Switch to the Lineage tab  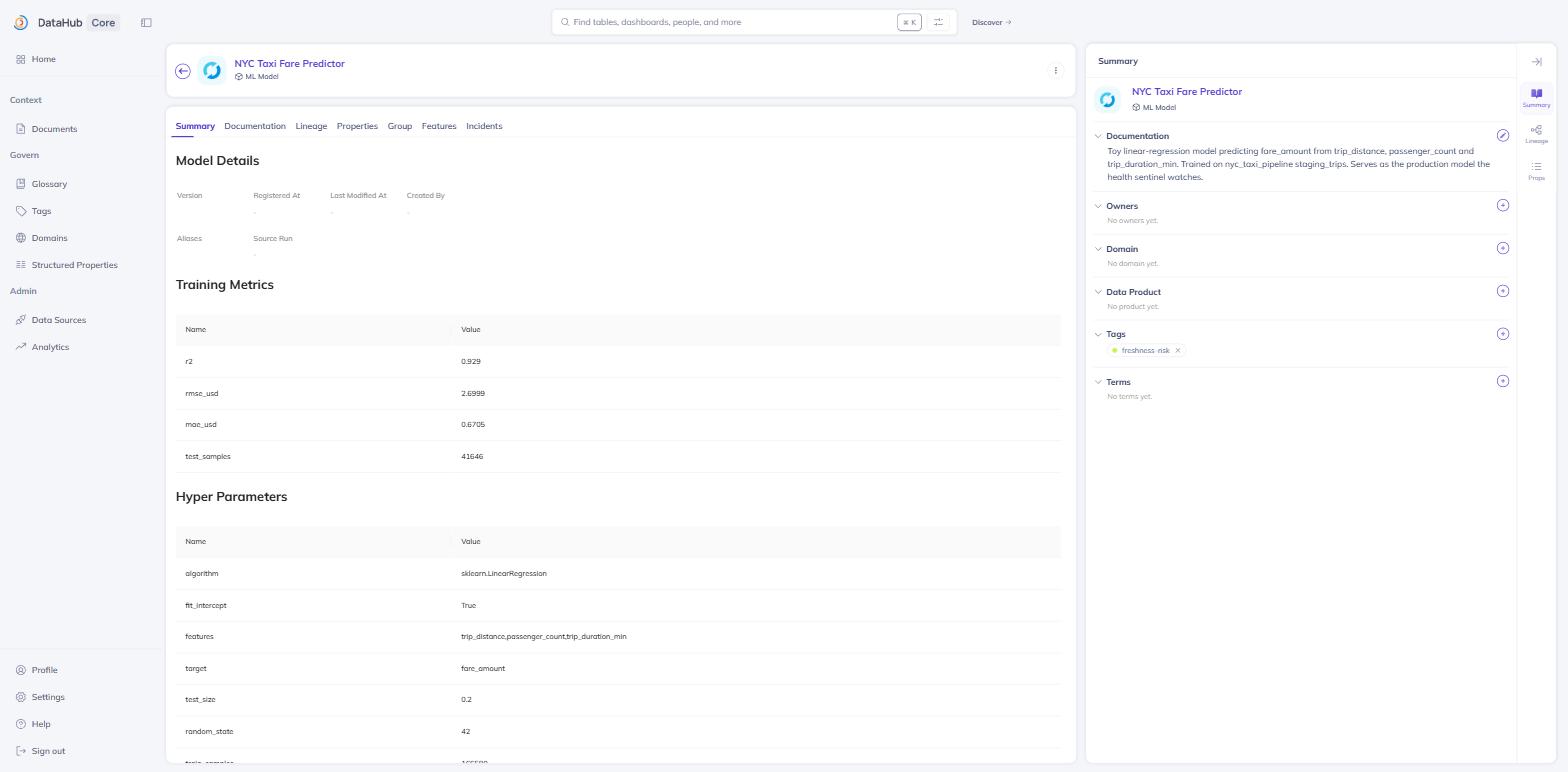pyautogui.click(x=311, y=126)
